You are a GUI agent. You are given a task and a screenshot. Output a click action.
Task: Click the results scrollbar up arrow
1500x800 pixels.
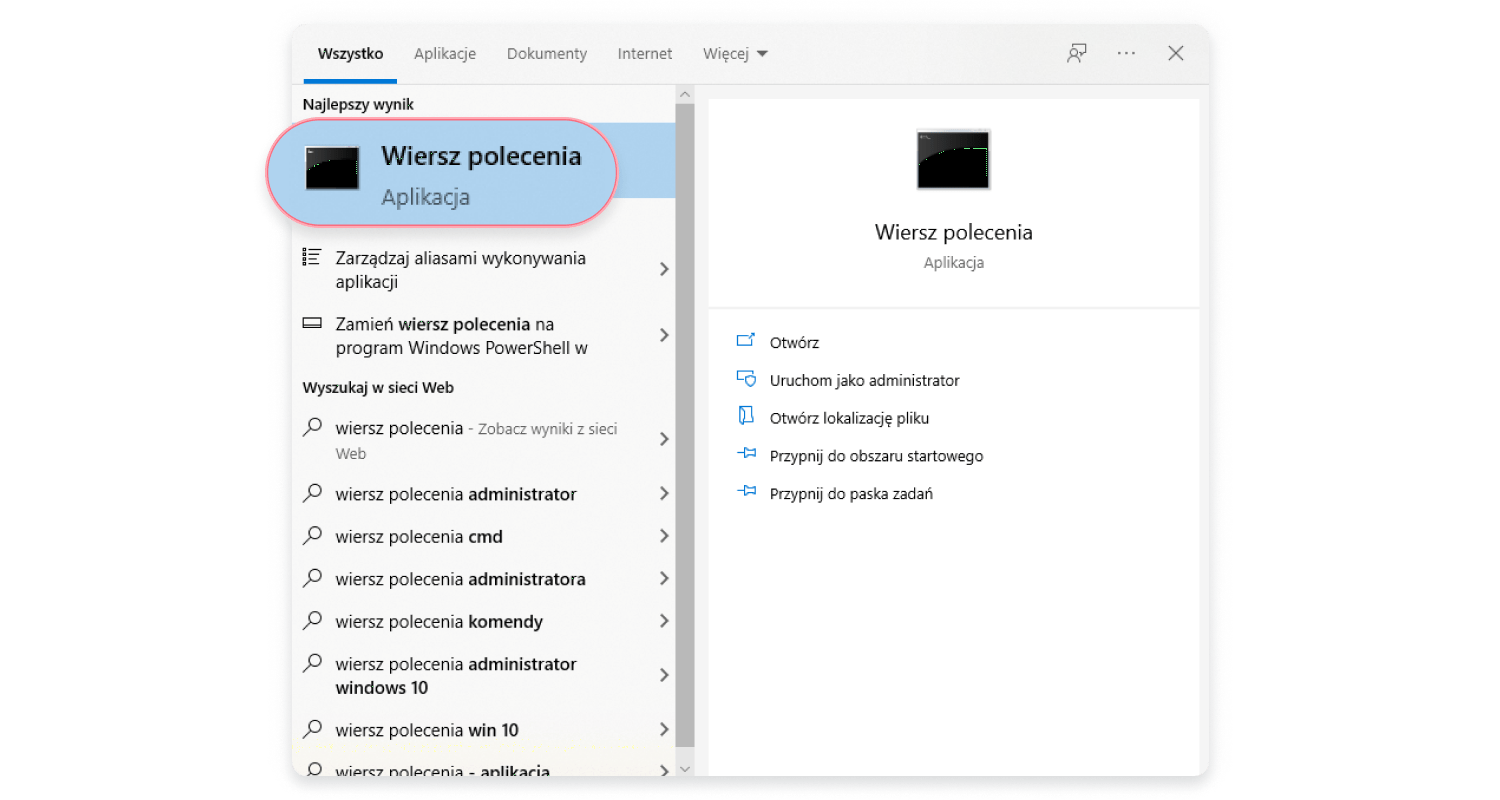pos(685,94)
